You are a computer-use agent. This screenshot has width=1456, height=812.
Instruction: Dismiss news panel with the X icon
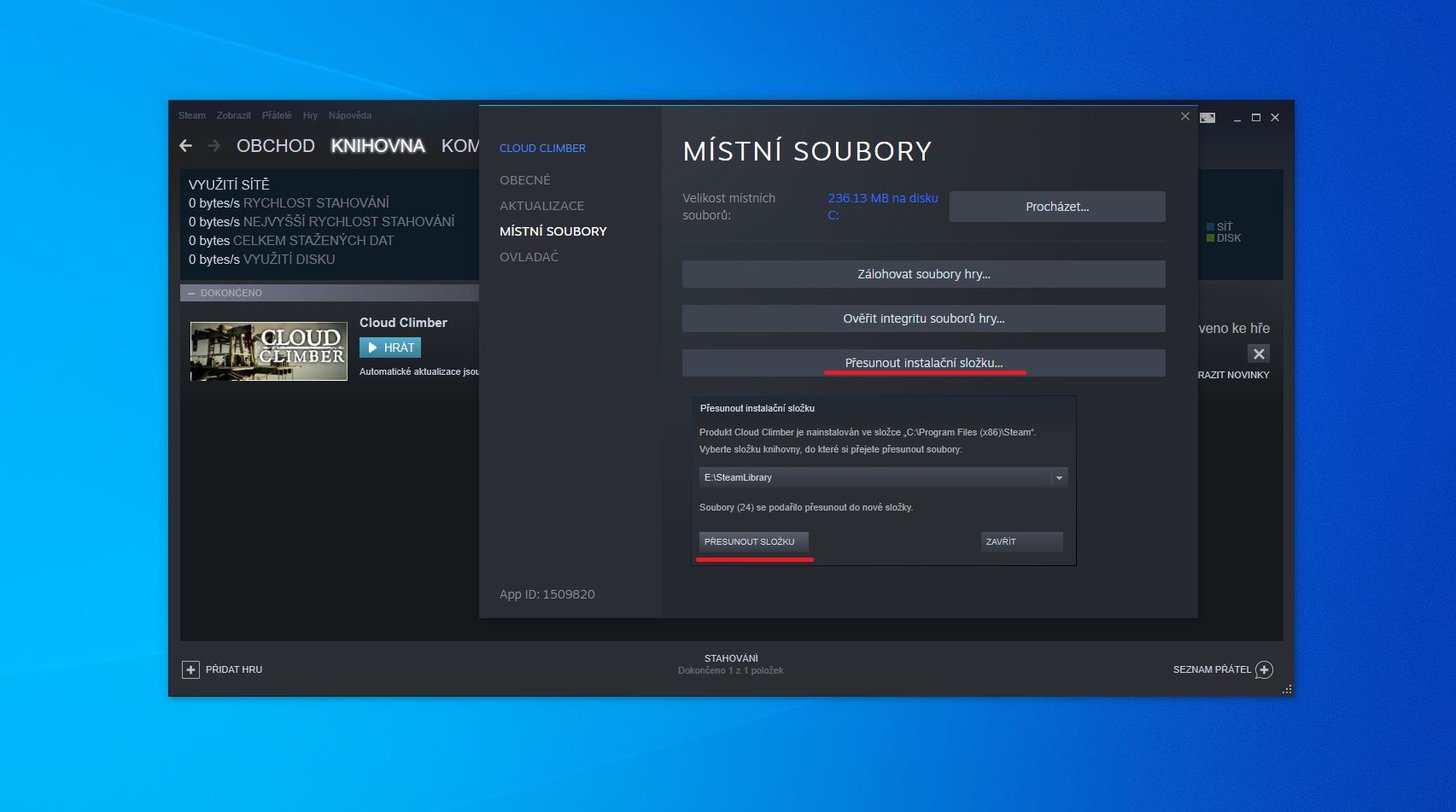click(x=1259, y=353)
